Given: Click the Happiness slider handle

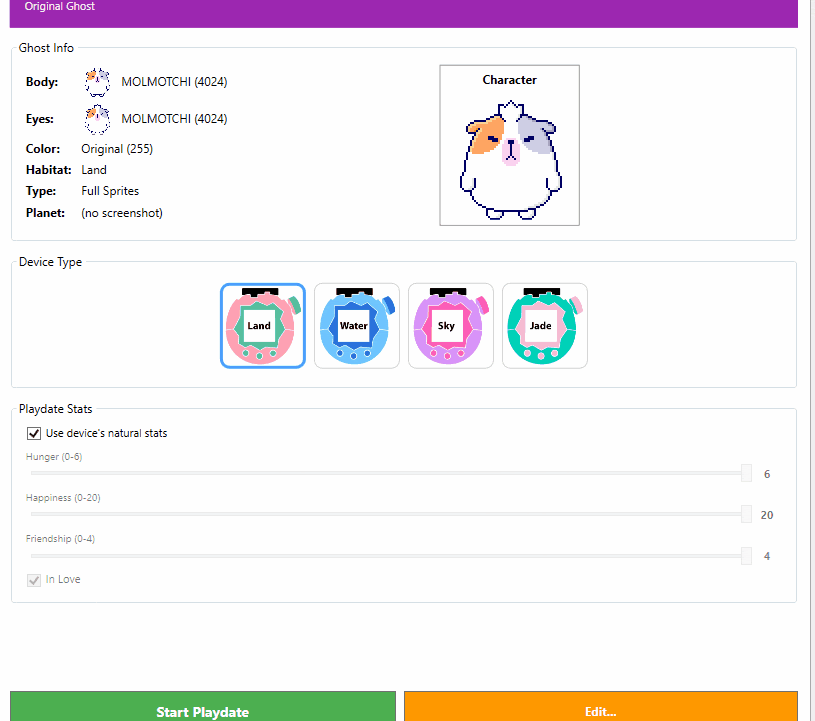Looking at the screenshot, I should point(746,515).
